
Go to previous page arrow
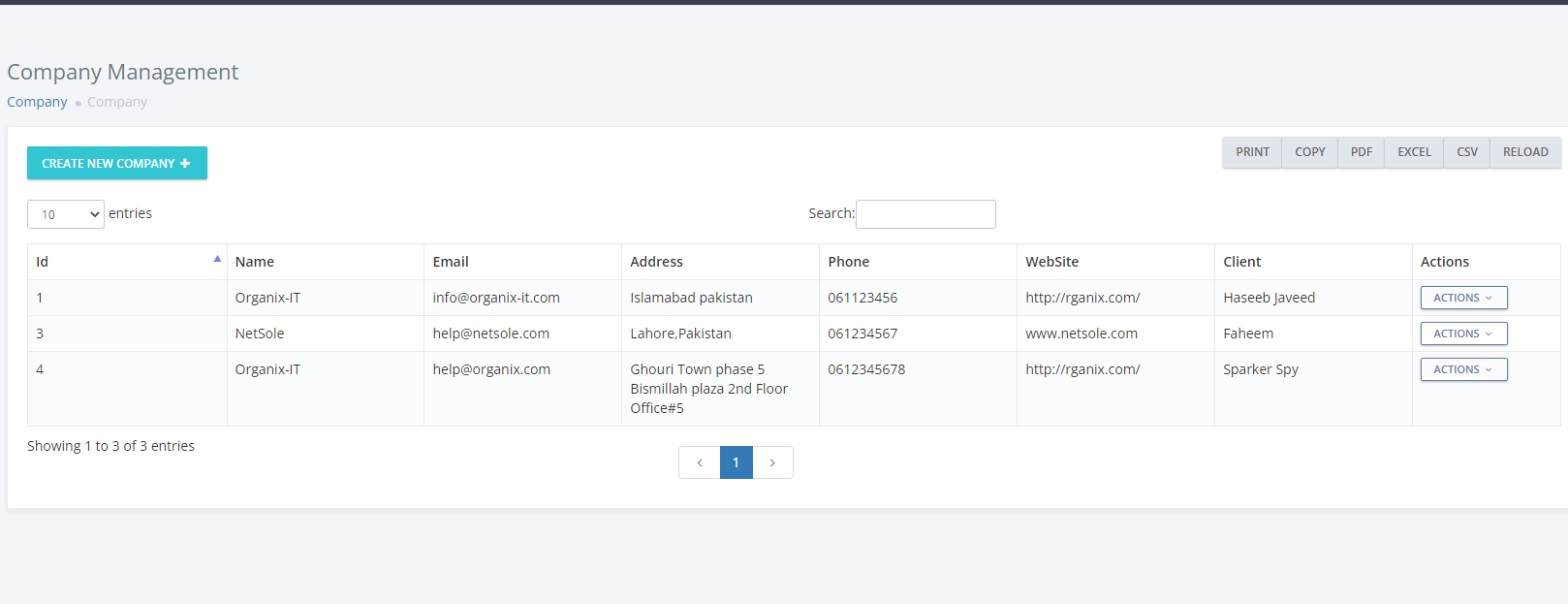point(700,462)
